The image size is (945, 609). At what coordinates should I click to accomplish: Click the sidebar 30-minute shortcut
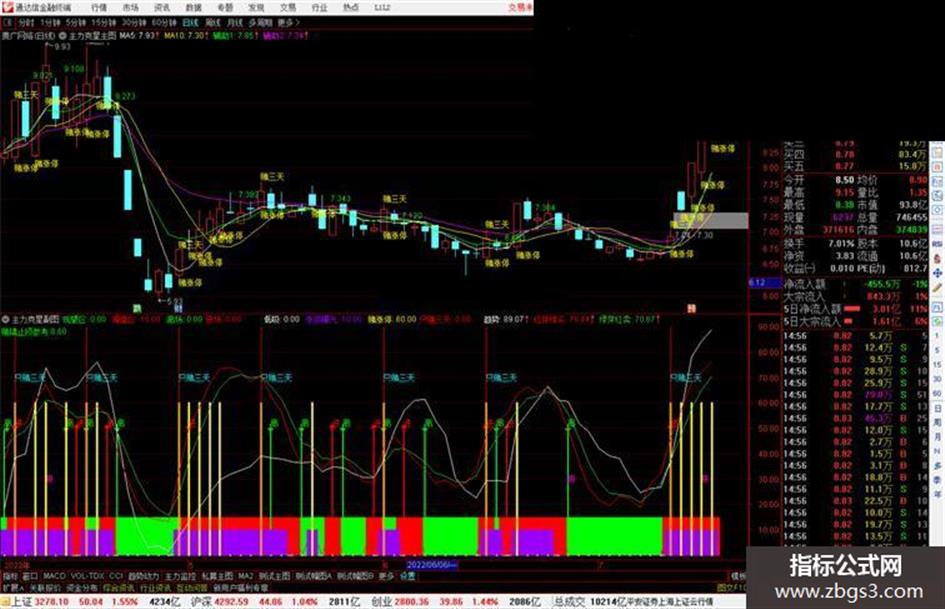click(x=937, y=379)
